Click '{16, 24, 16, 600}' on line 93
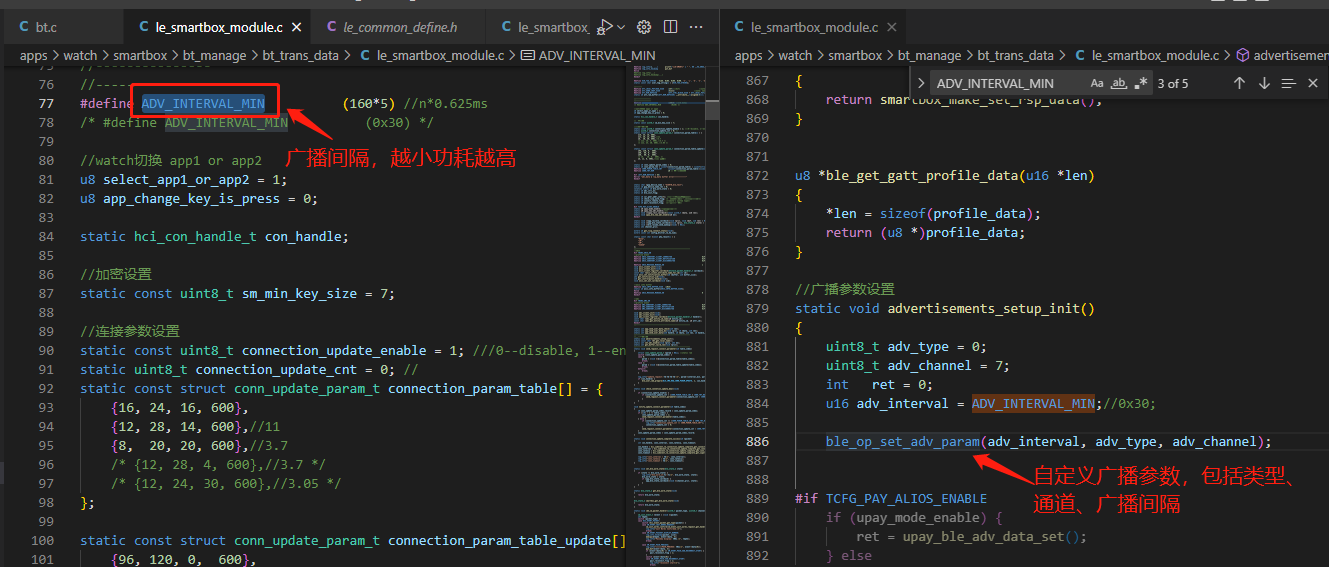This screenshot has height=567, width=1329. tap(179, 407)
